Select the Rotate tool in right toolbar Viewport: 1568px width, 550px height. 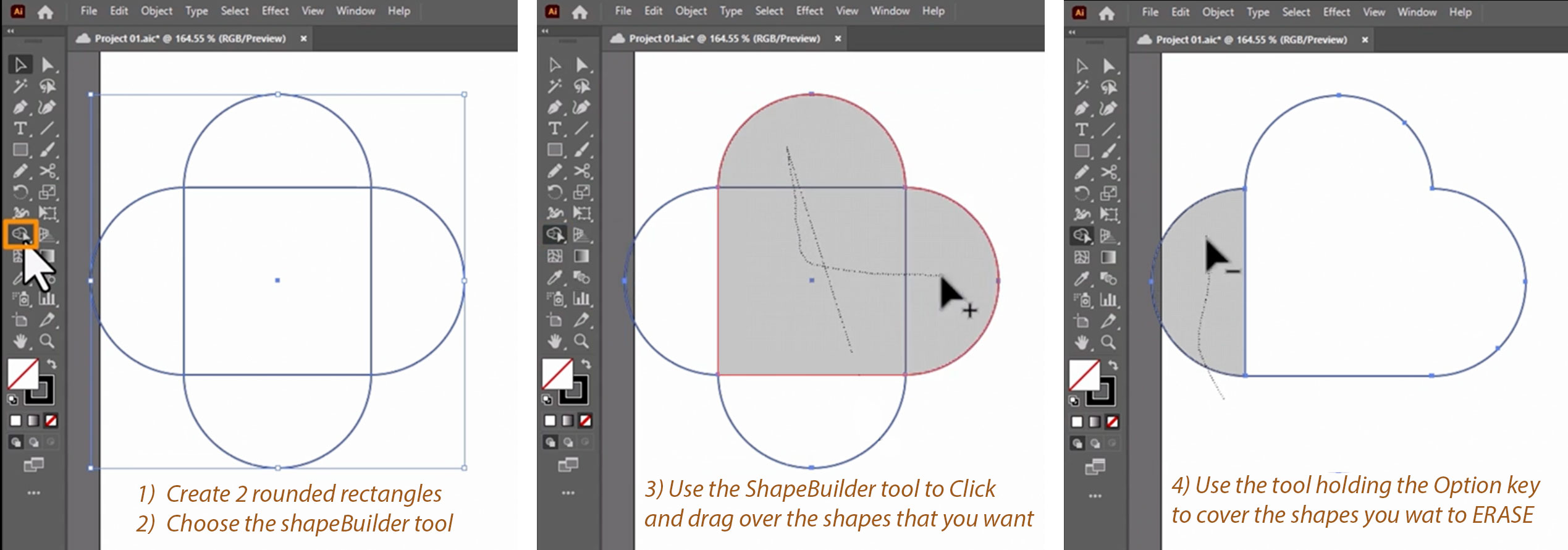[1081, 193]
